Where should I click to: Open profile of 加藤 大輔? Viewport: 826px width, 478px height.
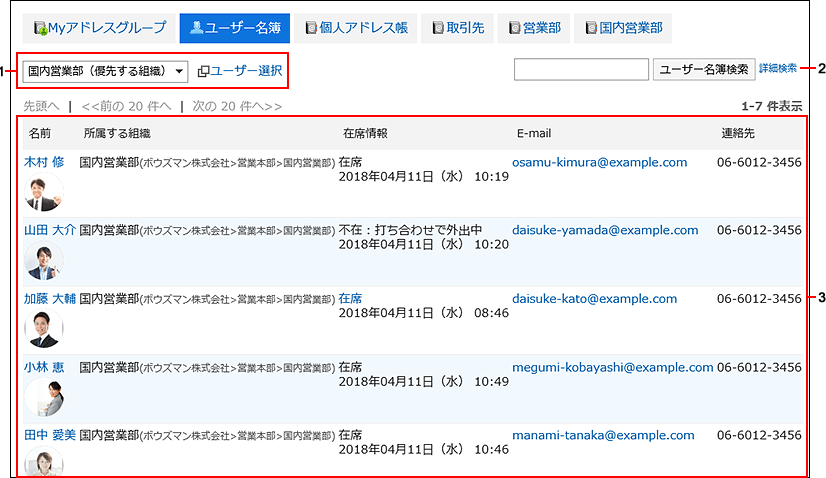pos(50,299)
